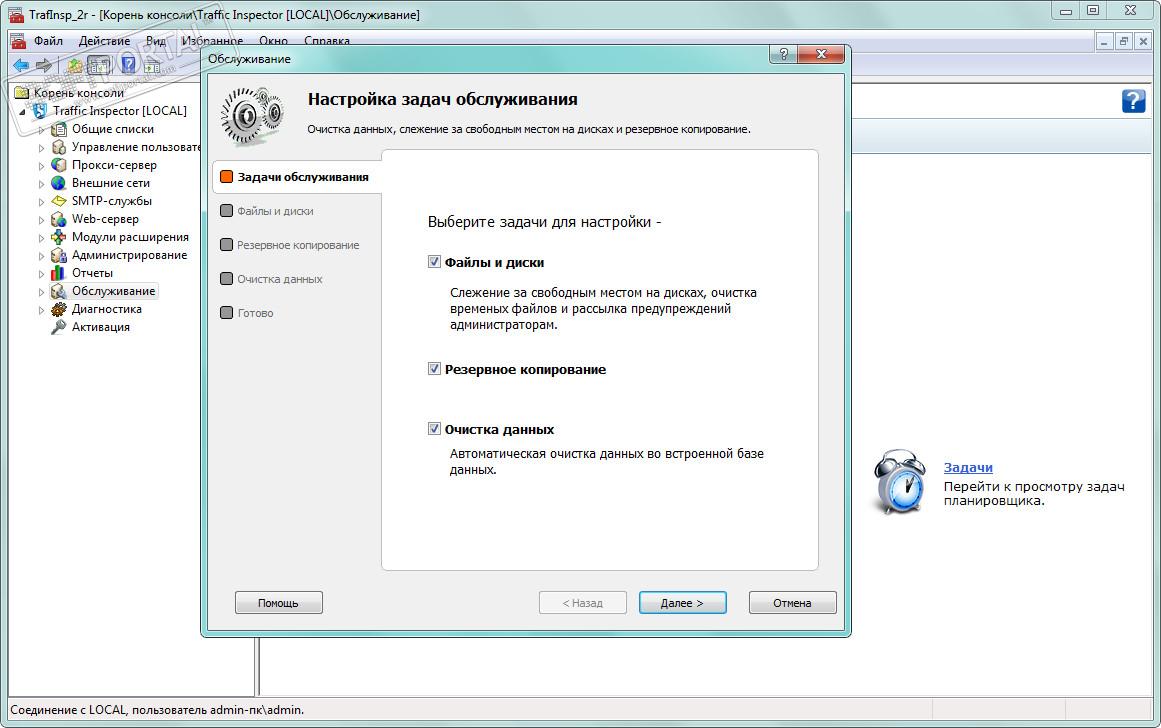Click the Корень консоли folder icon
Screen dimensions: 1161x728
[x=22, y=93]
